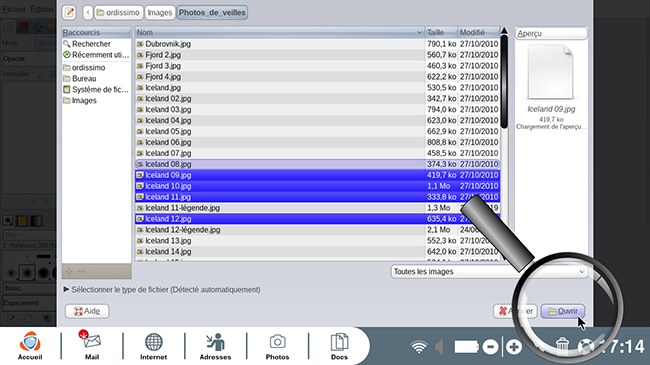Click the minus zoom-out icon
The width and height of the screenshot is (650, 365).
(x=490, y=347)
